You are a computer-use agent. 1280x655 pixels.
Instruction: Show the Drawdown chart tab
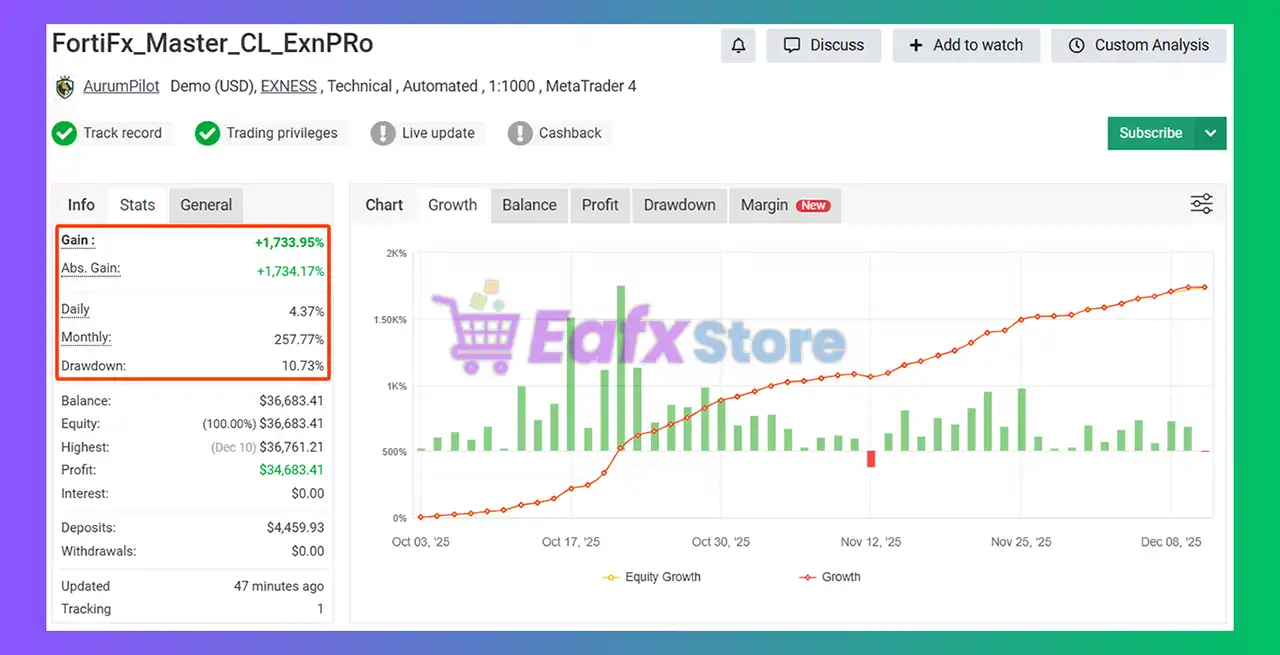pyautogui.click(x=679, y=205)
